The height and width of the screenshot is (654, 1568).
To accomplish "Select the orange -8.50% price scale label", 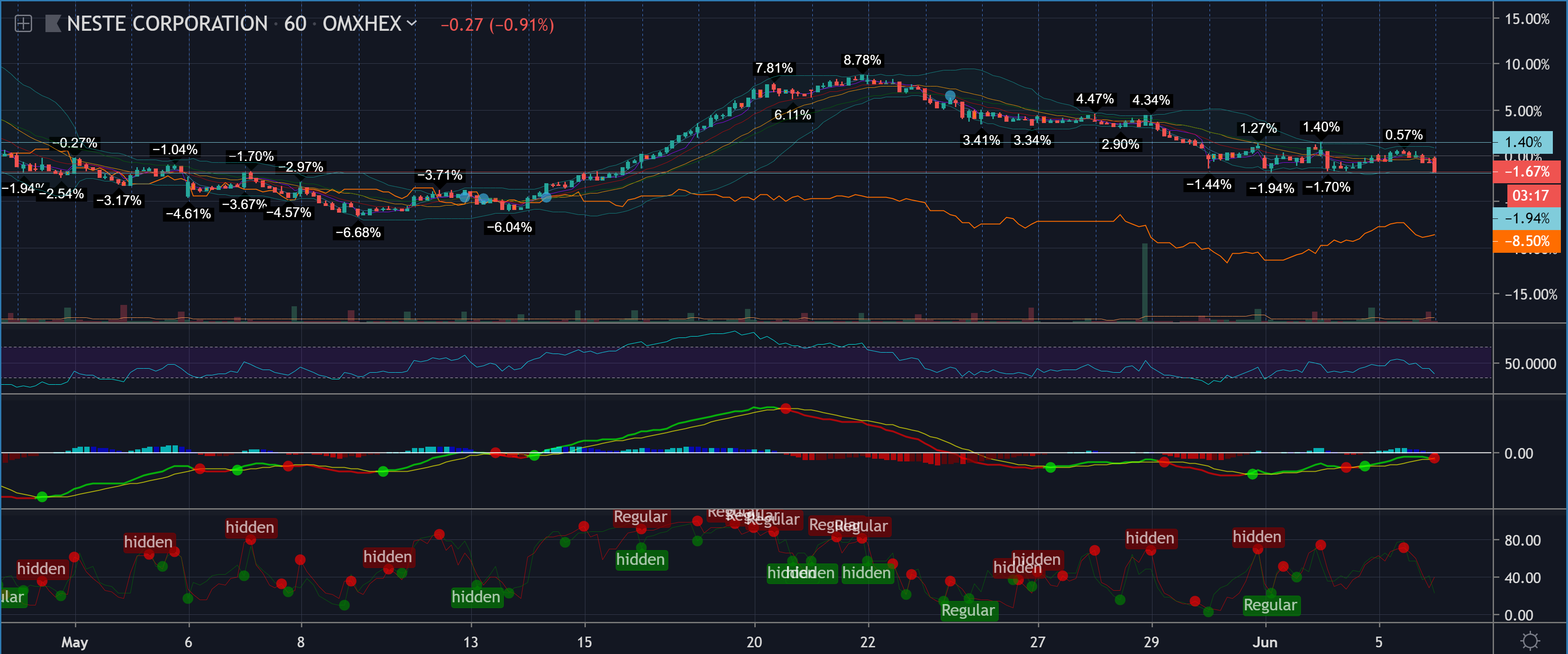I will tap(1526, 242).
